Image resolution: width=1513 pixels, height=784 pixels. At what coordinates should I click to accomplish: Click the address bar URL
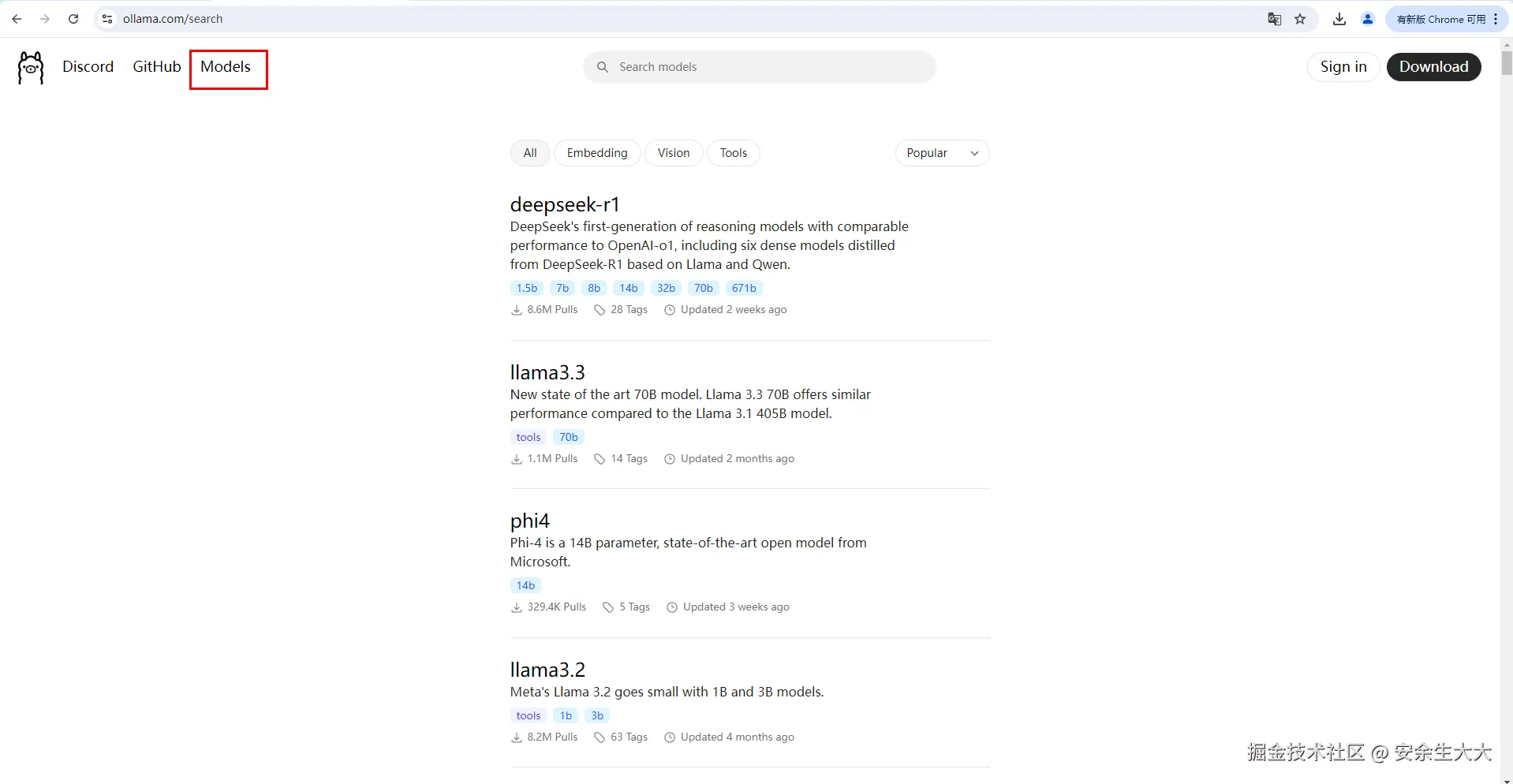[x=173, y=19]
